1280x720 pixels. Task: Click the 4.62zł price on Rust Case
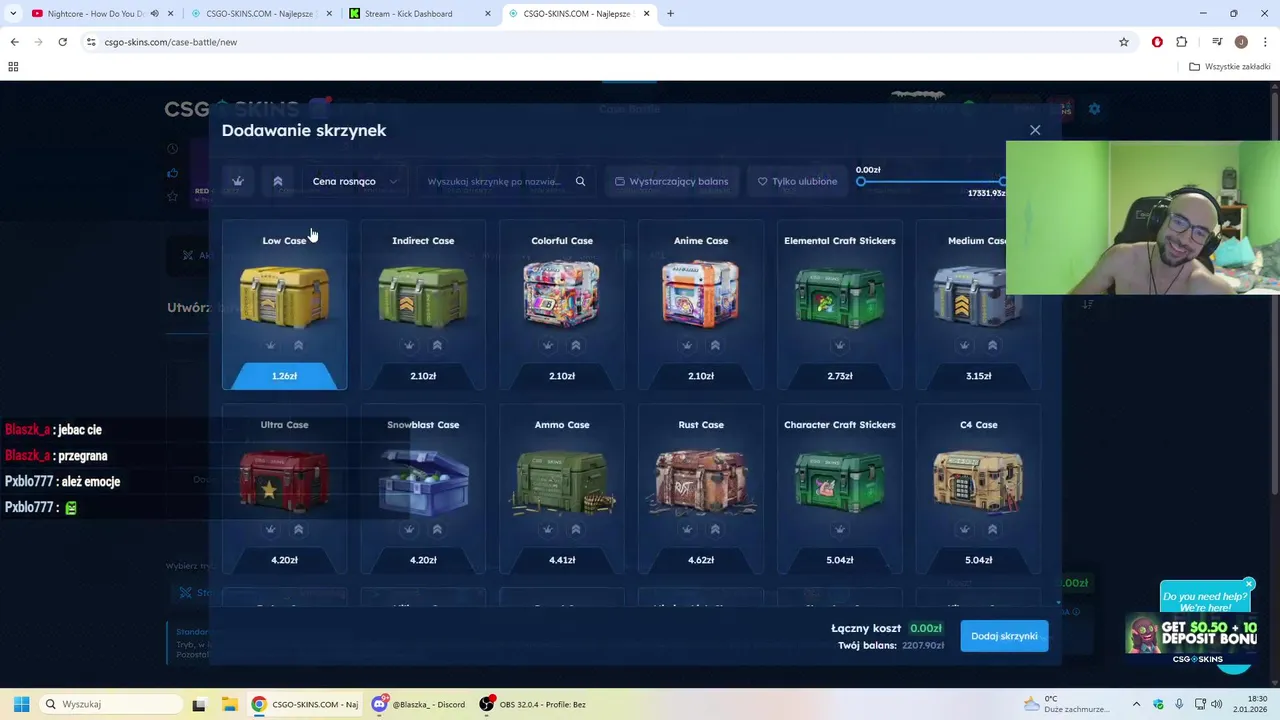pyautogui.click(x=701, y=560)
